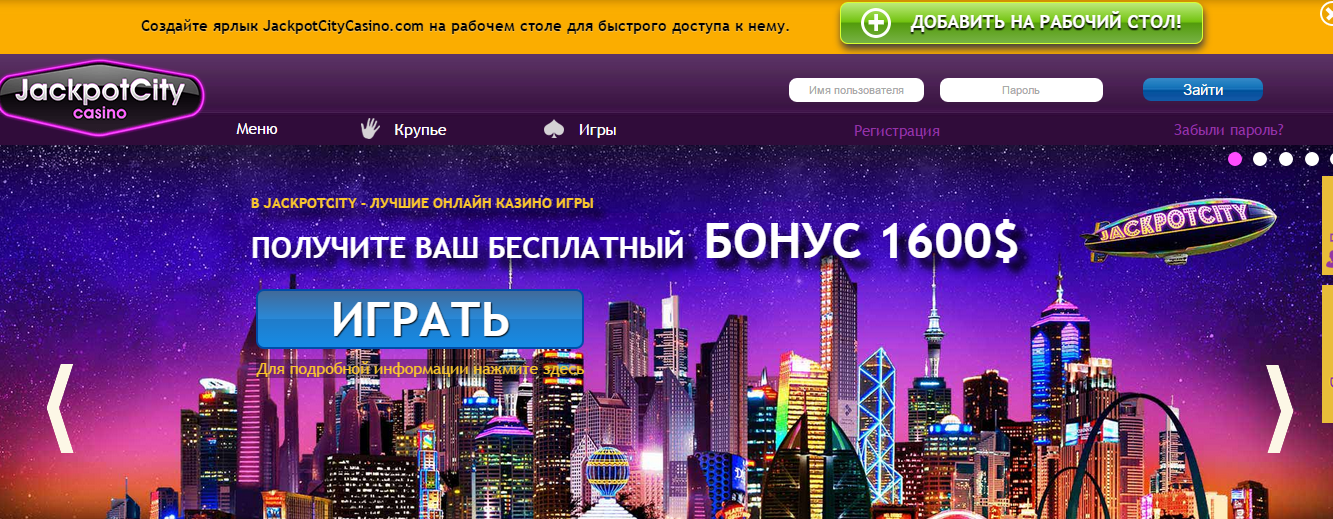Image resolution: width=1333 pixels, height=519 pixels.
Task: Select the third carousel slide dot
Action: point(1285,158)
